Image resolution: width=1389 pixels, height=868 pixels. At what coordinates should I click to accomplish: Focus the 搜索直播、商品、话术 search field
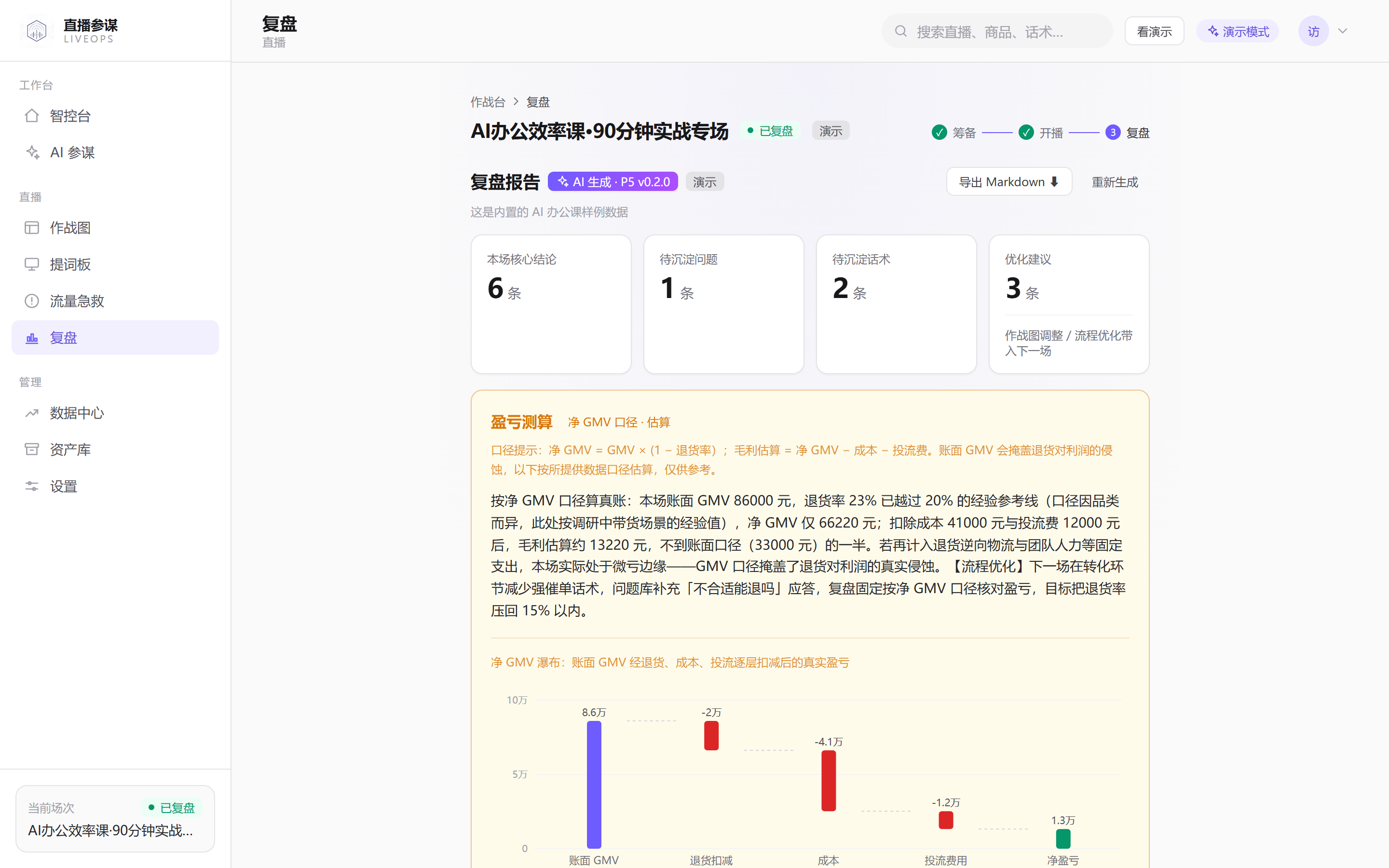(997, 31)
